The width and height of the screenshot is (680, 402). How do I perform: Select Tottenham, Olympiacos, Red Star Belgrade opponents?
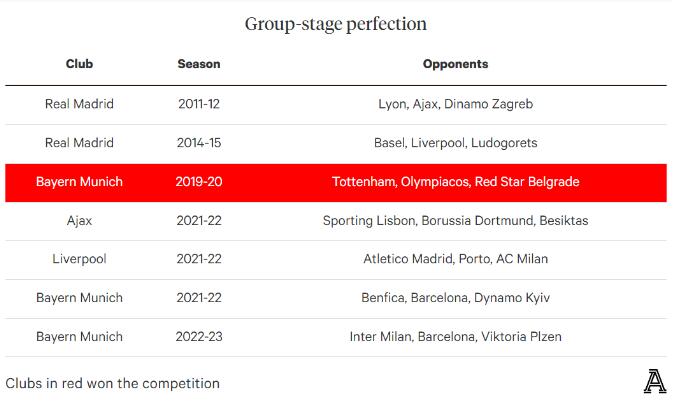(455, 182)
